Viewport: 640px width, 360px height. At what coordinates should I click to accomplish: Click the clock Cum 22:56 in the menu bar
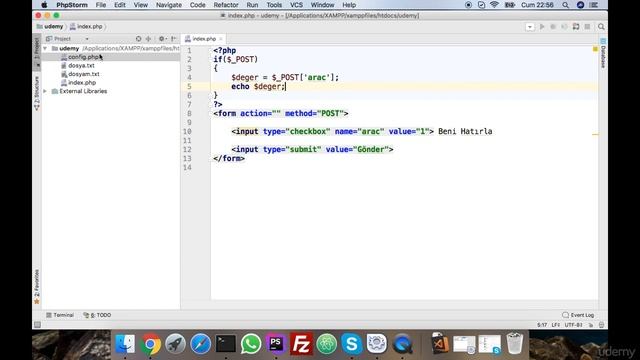(x=537, y=5)
